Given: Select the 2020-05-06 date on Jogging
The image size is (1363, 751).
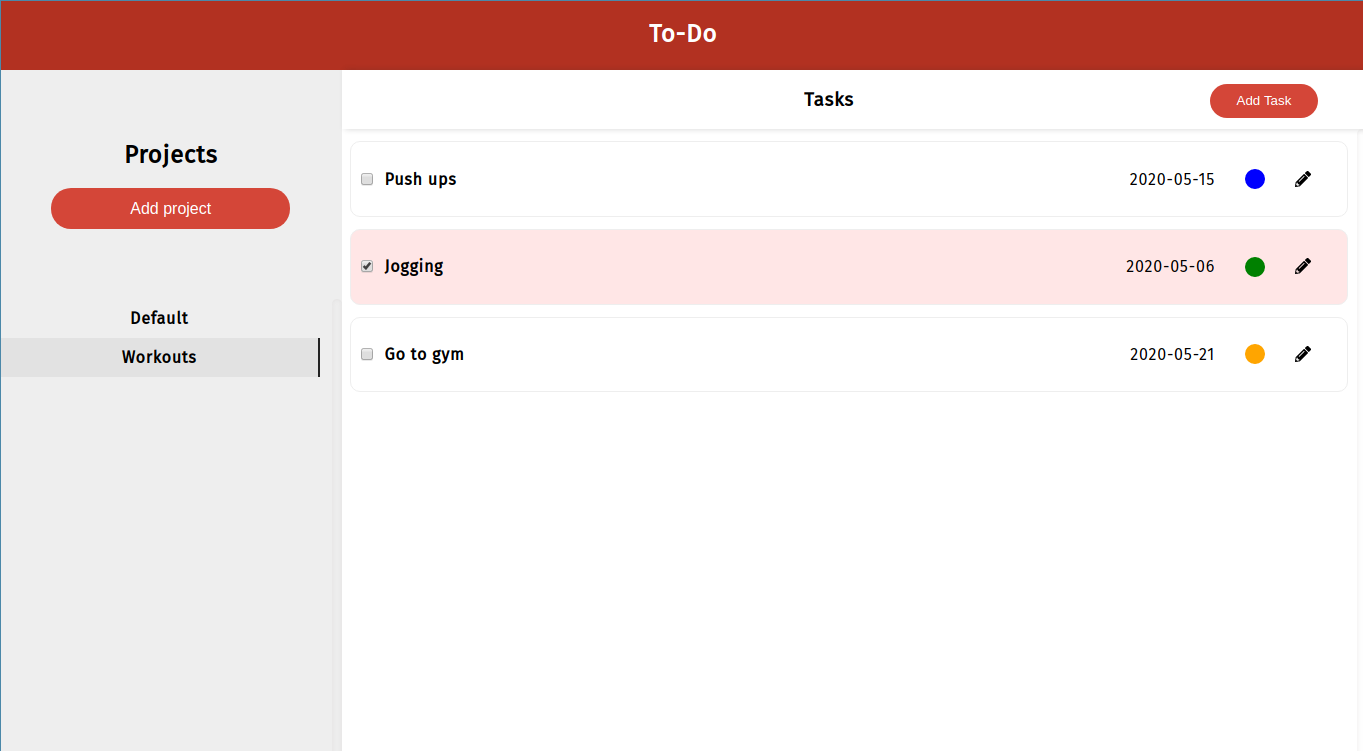Looking at the screenshot, I should click(1170, 265).
